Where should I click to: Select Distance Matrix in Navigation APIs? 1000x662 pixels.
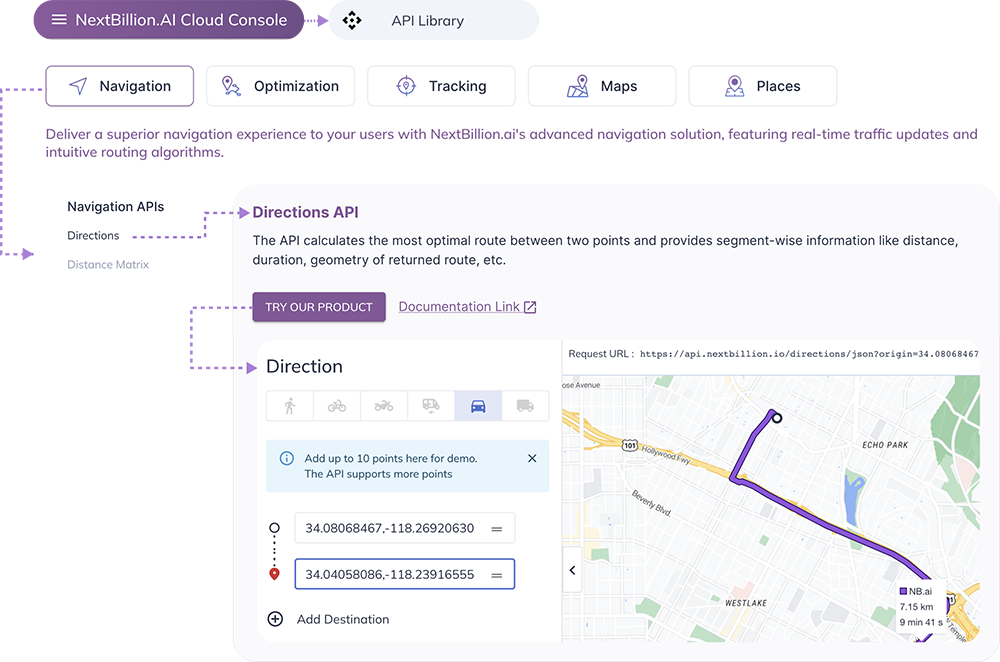click(108, 265)
